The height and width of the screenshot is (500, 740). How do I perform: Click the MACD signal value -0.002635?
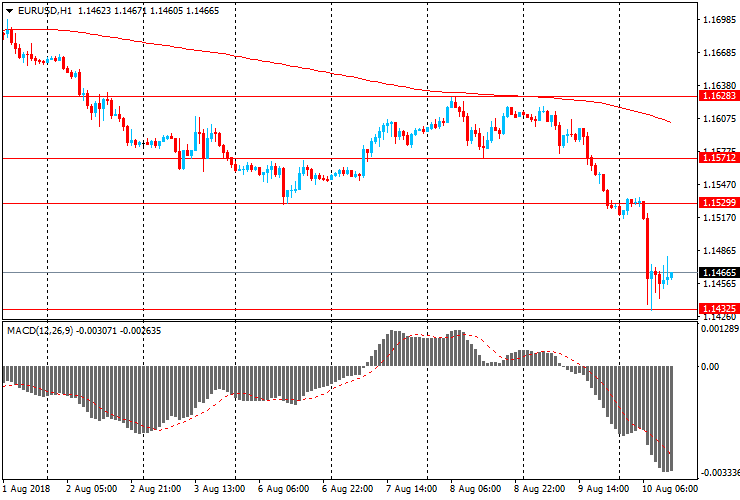pyautogui.click(x=141, y=331)
